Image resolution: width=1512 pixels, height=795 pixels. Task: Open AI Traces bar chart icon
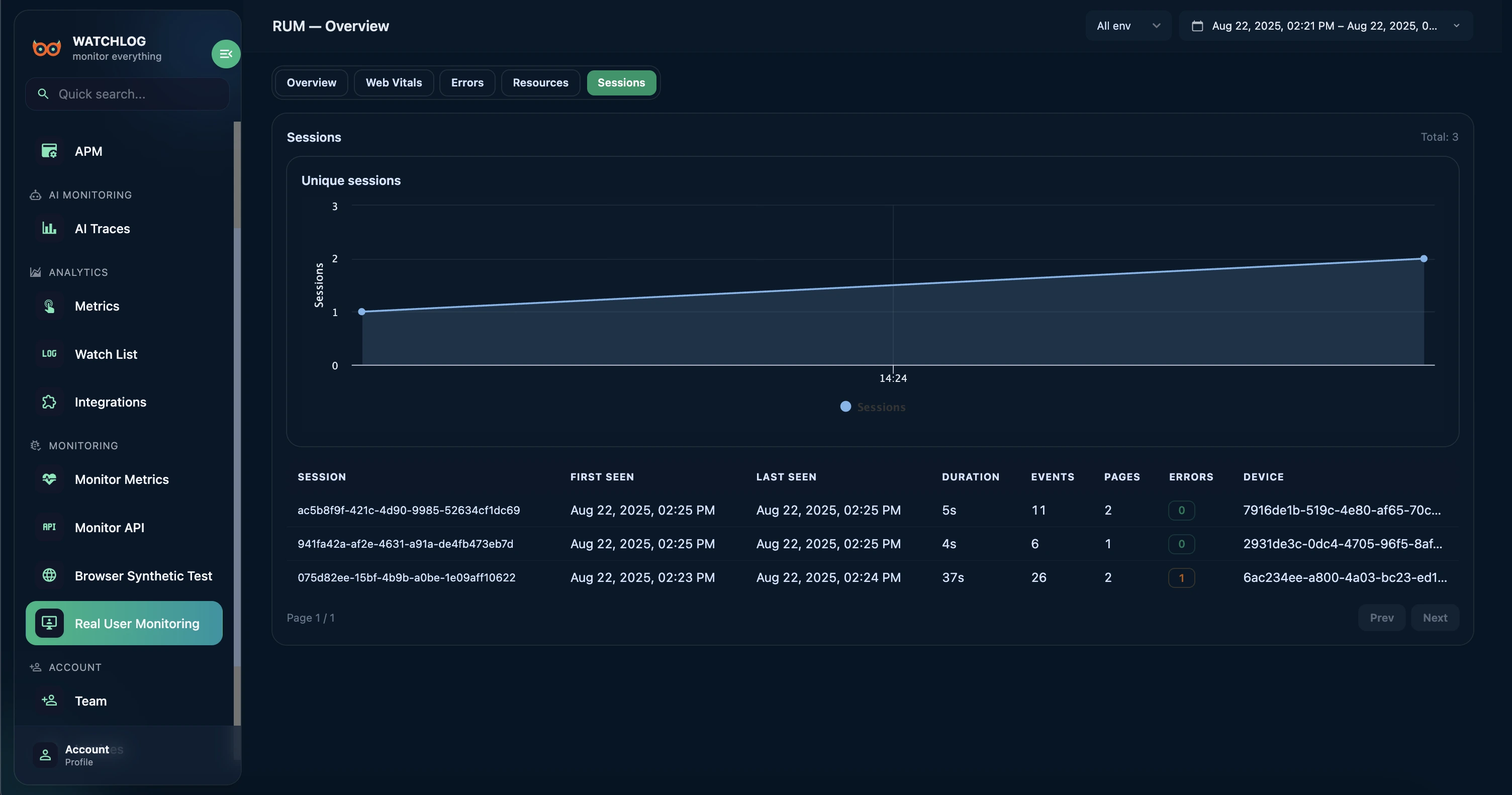49,228
